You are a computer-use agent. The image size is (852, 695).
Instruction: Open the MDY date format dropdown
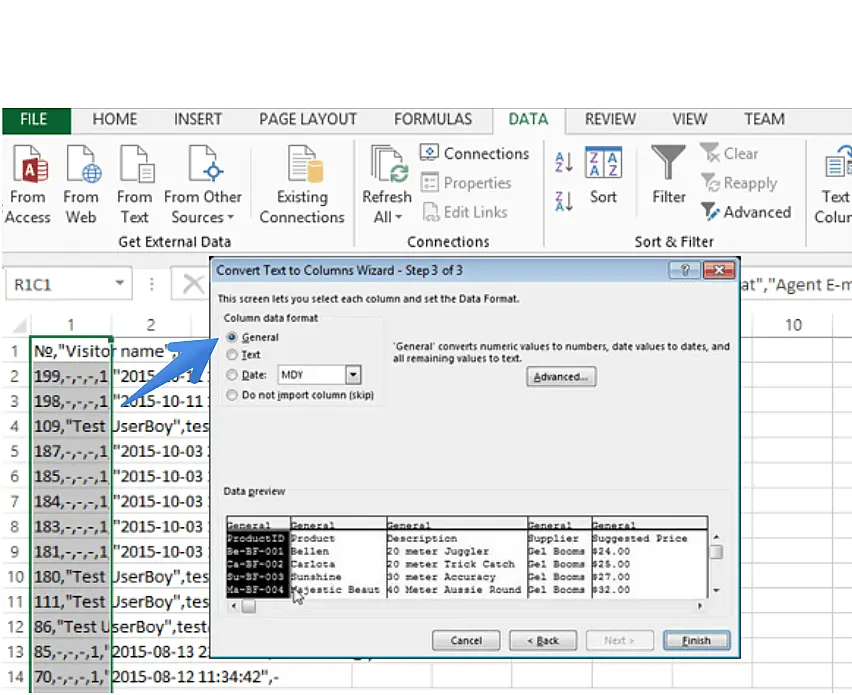[x=353, y=375]
